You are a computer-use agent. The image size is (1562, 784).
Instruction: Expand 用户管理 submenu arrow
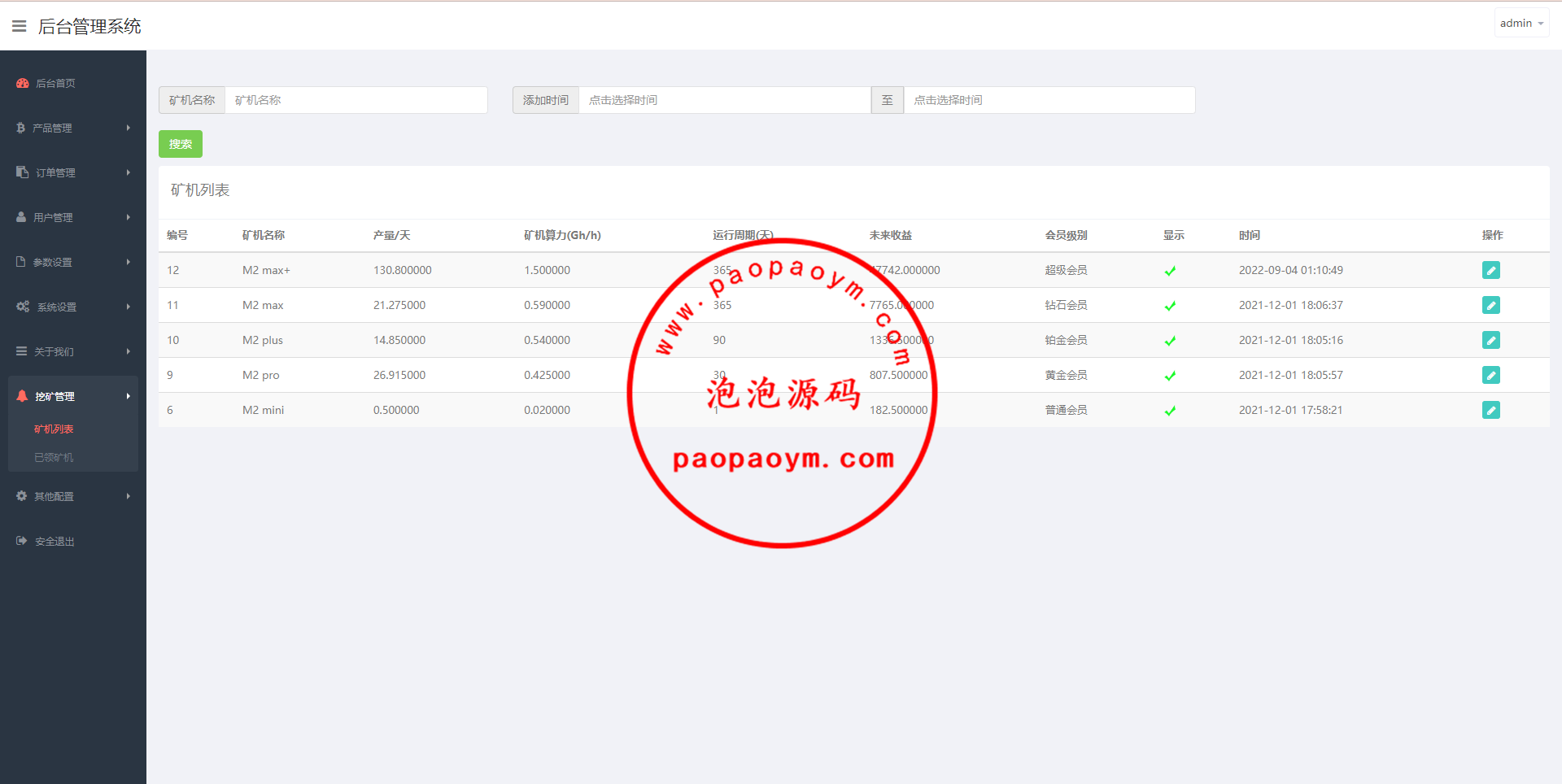click(x=129, y=217)
